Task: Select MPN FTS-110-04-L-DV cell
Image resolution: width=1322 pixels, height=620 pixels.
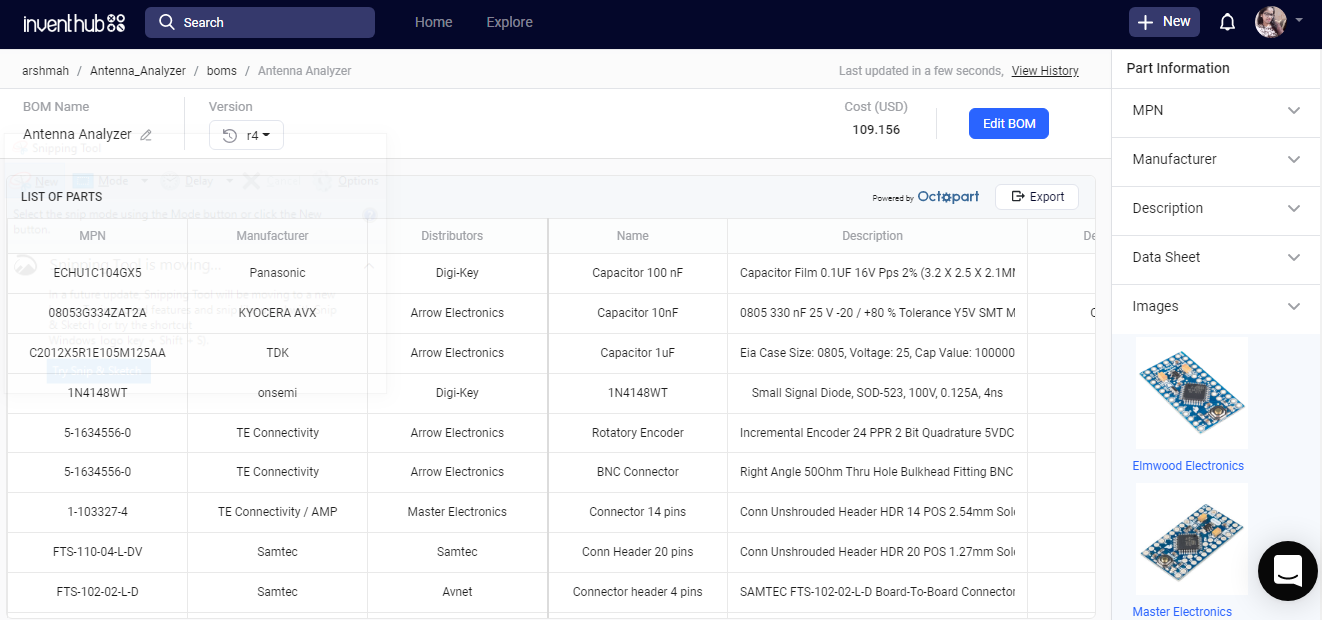Action: pos(97,552)
